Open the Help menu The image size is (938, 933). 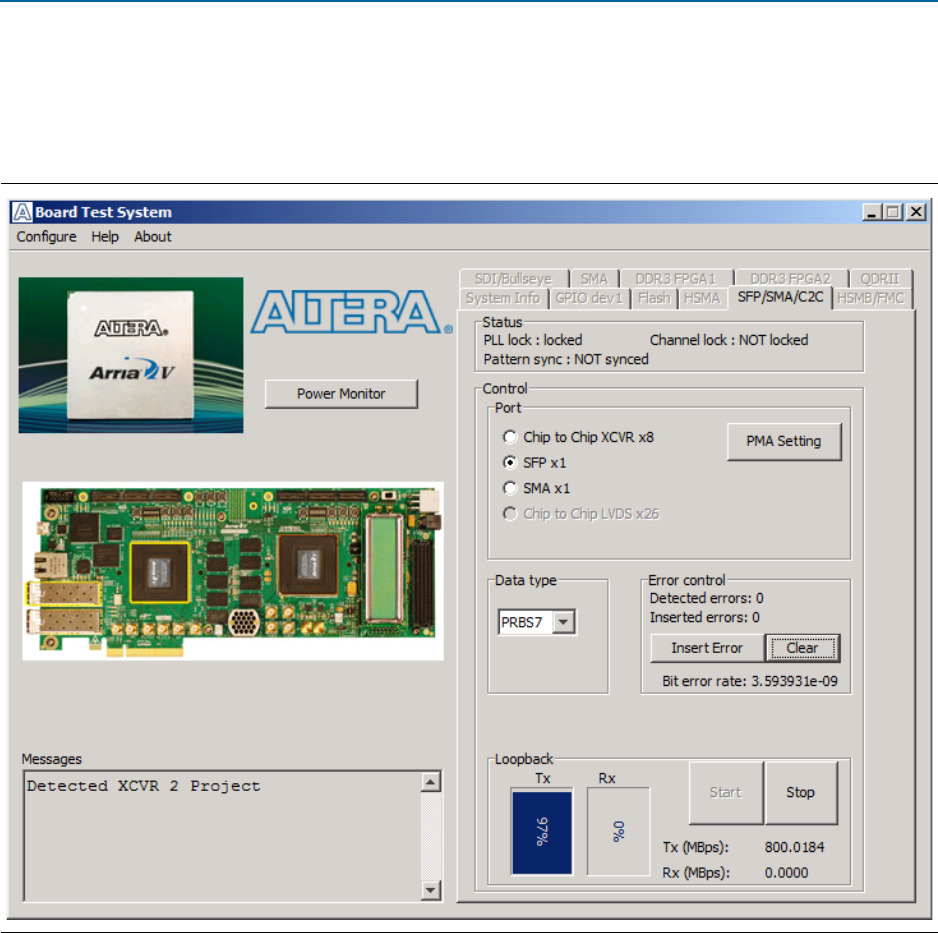point(105,237)
